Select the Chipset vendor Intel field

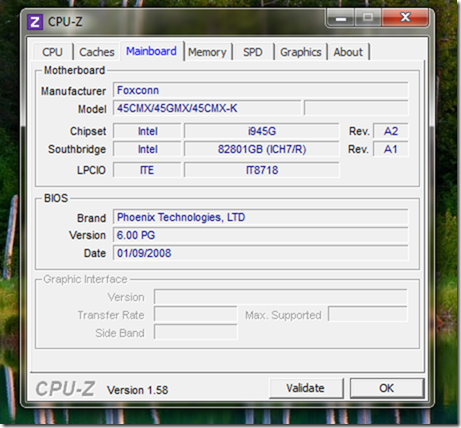[x=147, y=131]
